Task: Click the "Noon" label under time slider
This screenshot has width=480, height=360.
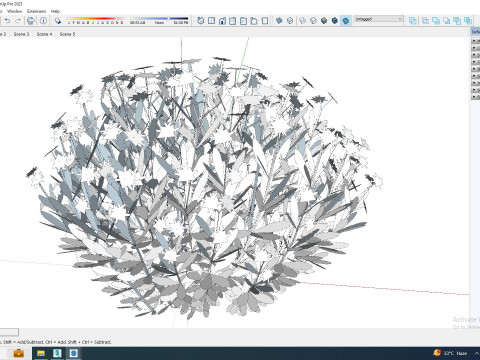Action: pos(159,23)
